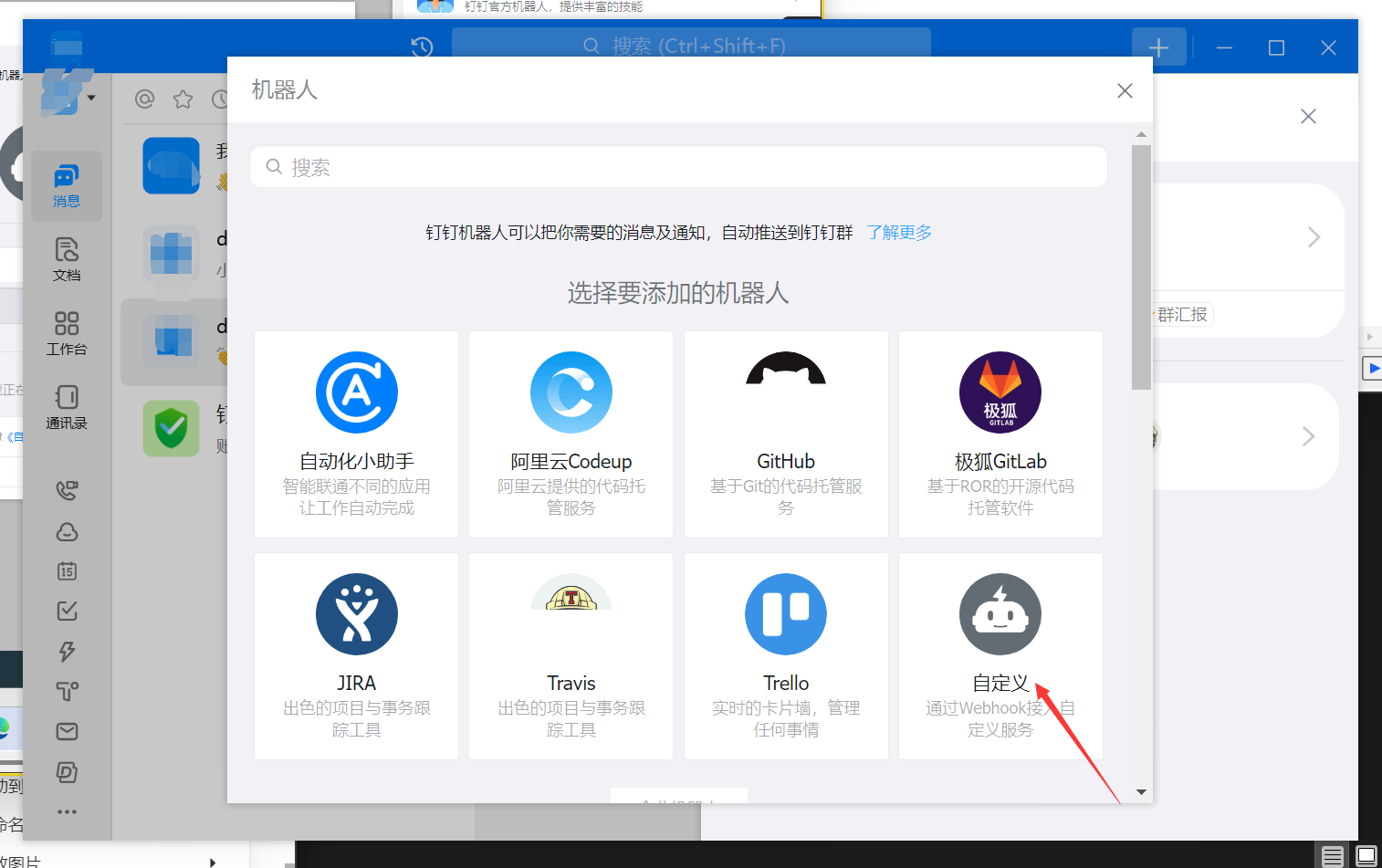Open the cloud drive icon in the sidebar

point(67,531)
